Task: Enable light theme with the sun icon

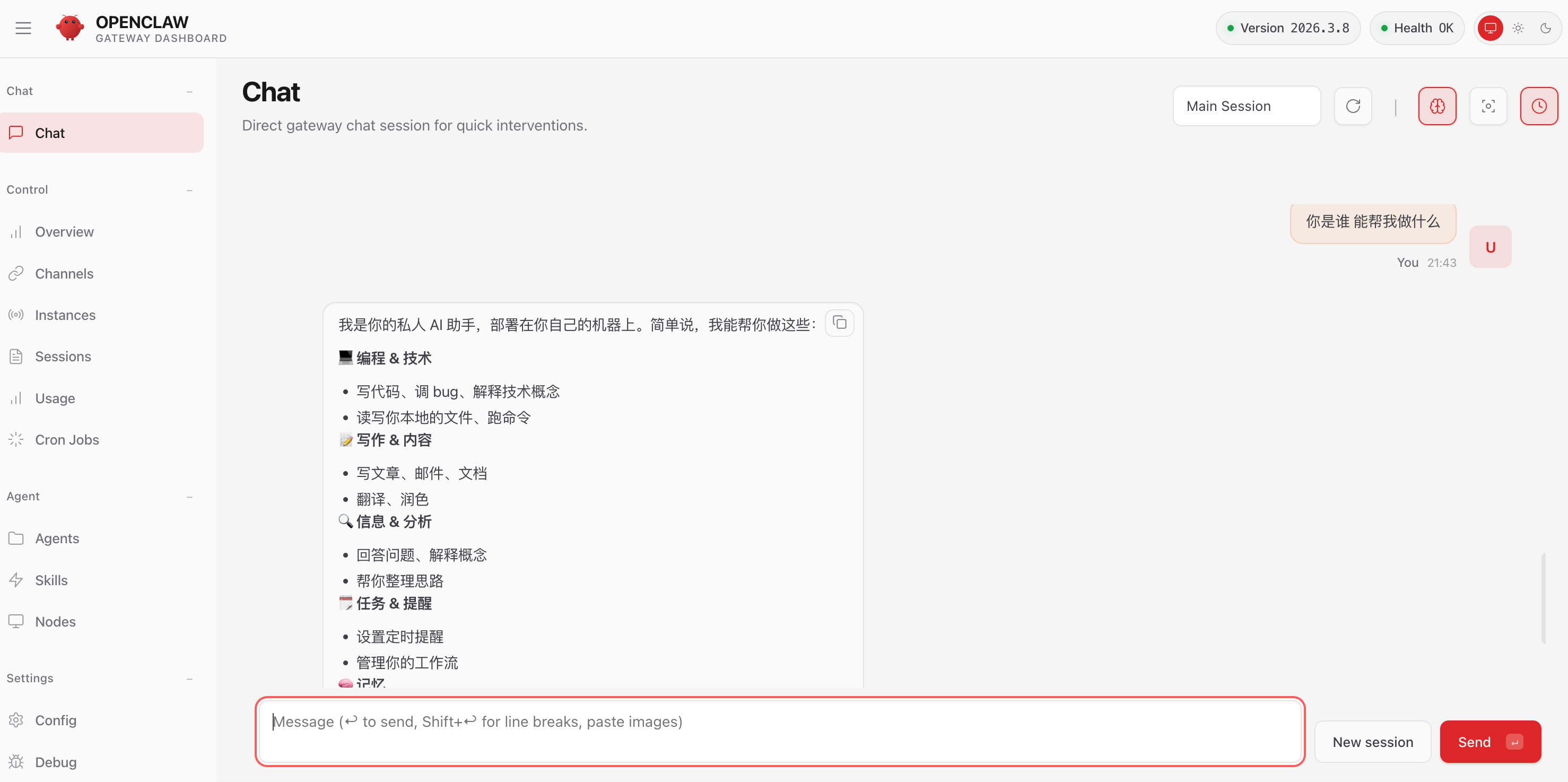Action: (1518, 28)
